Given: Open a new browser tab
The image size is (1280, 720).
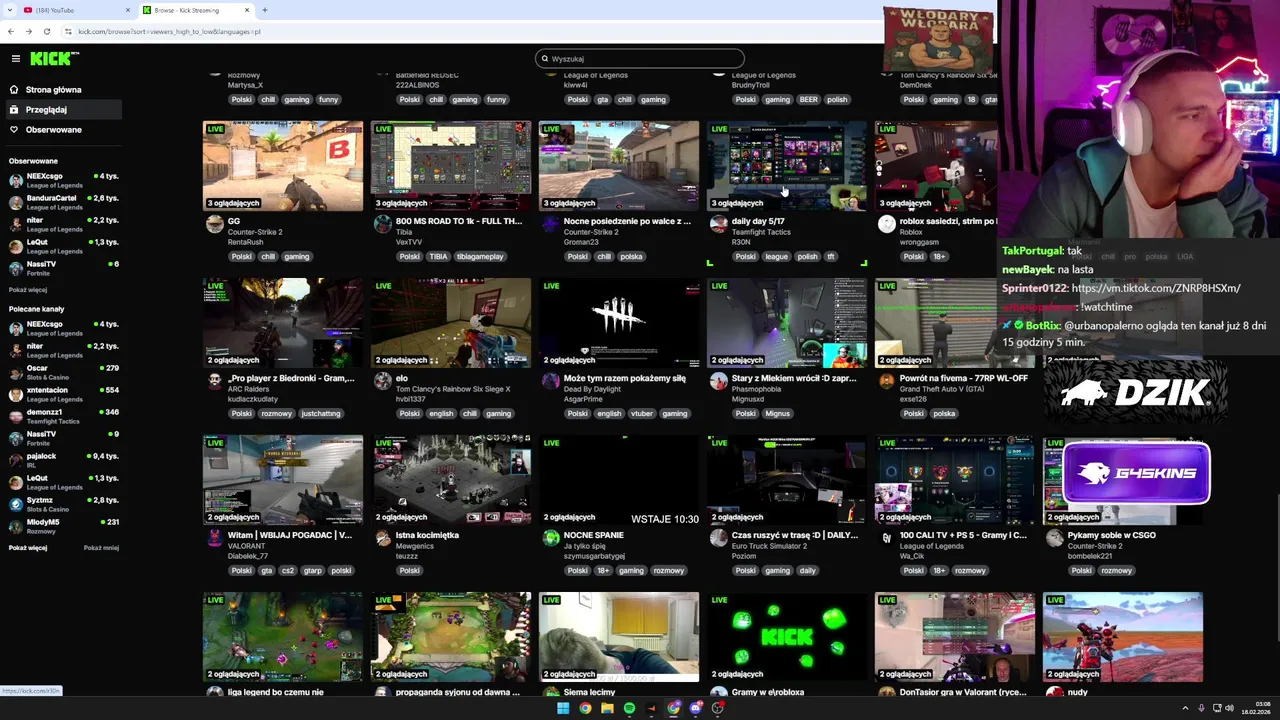Looking at the screenshot, I should pyautogui.click(x=264, y=10).
